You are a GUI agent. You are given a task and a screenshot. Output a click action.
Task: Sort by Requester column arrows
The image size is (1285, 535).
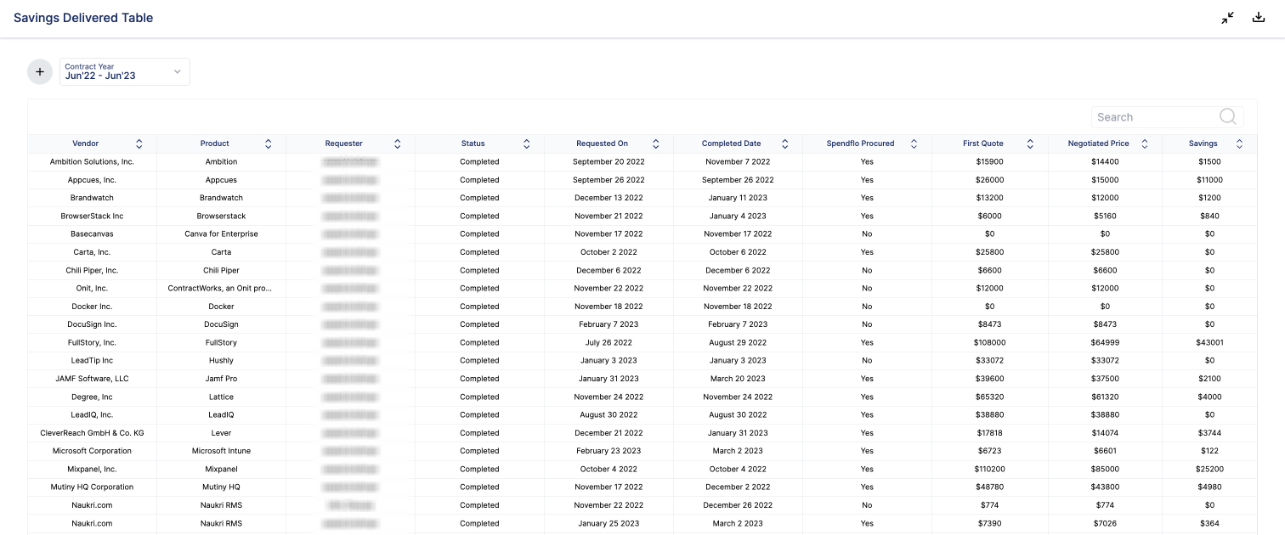[x=398, y=144]
